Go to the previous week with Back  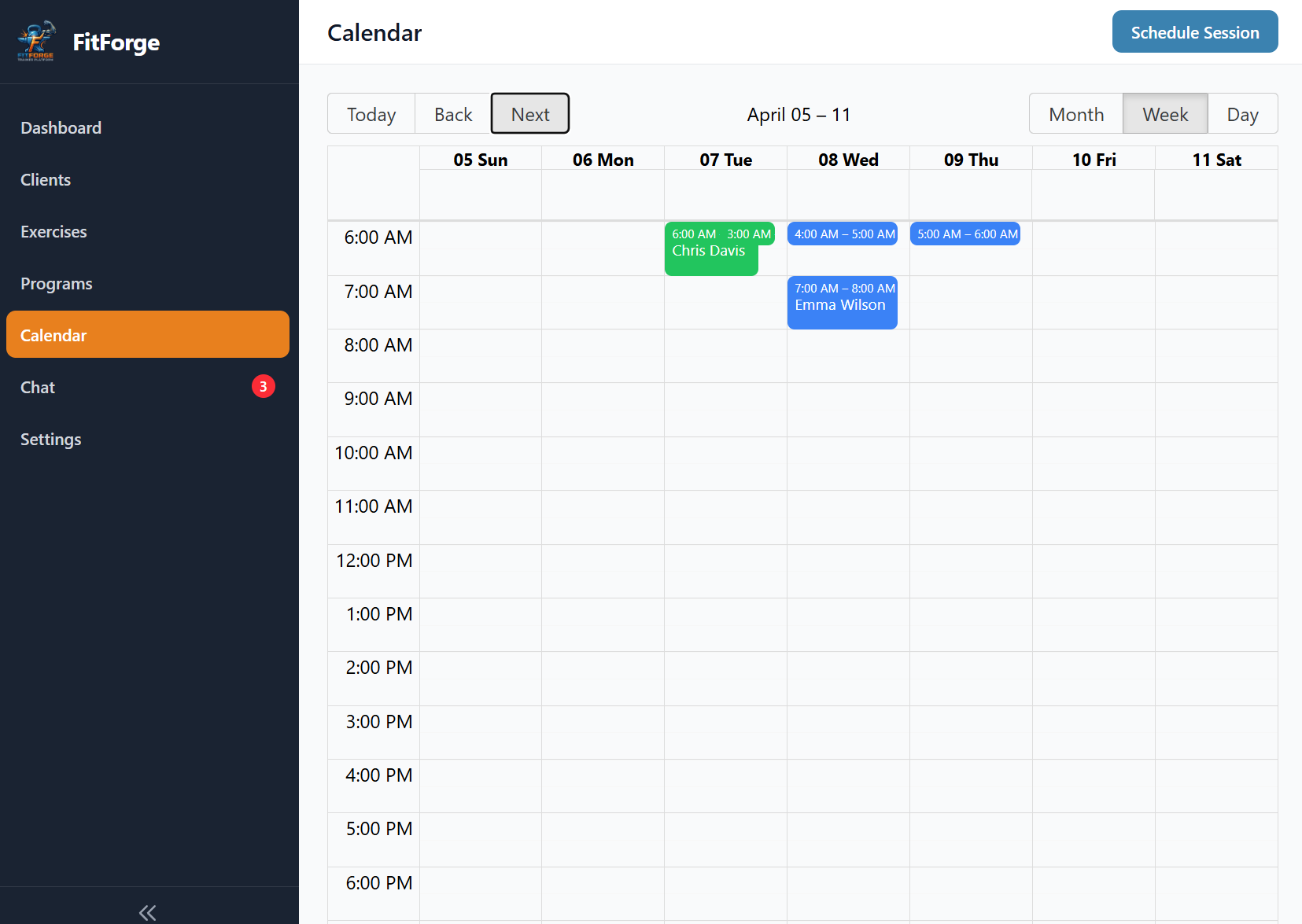(452, 113)
